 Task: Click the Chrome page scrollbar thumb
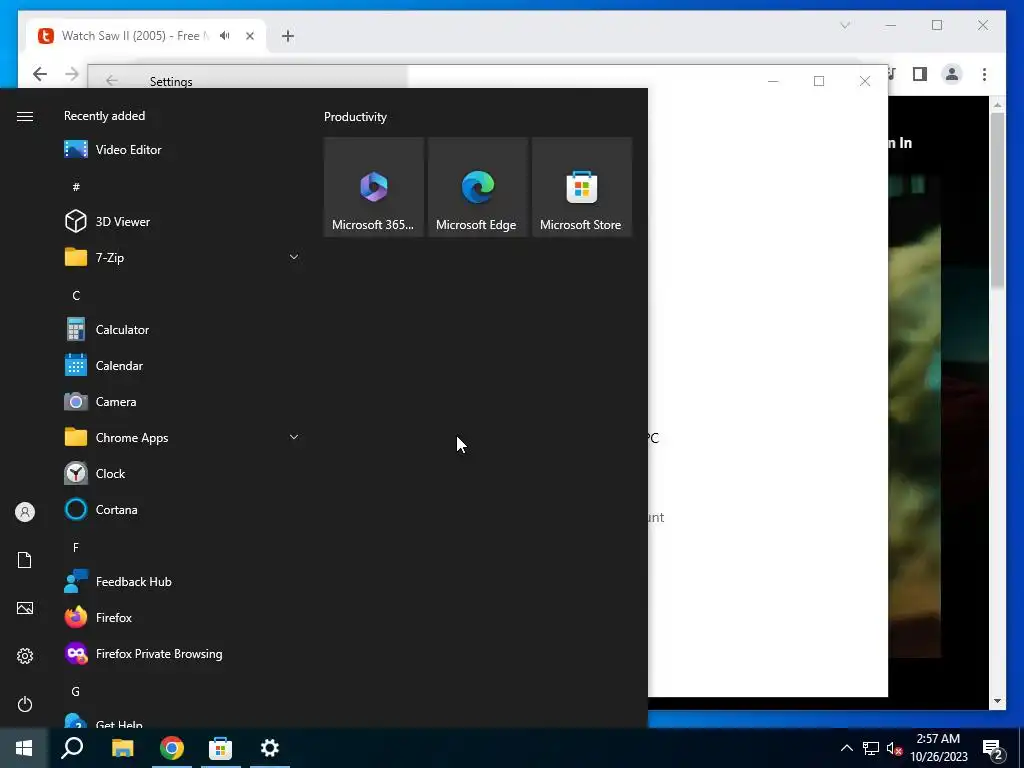pos(997,200)
